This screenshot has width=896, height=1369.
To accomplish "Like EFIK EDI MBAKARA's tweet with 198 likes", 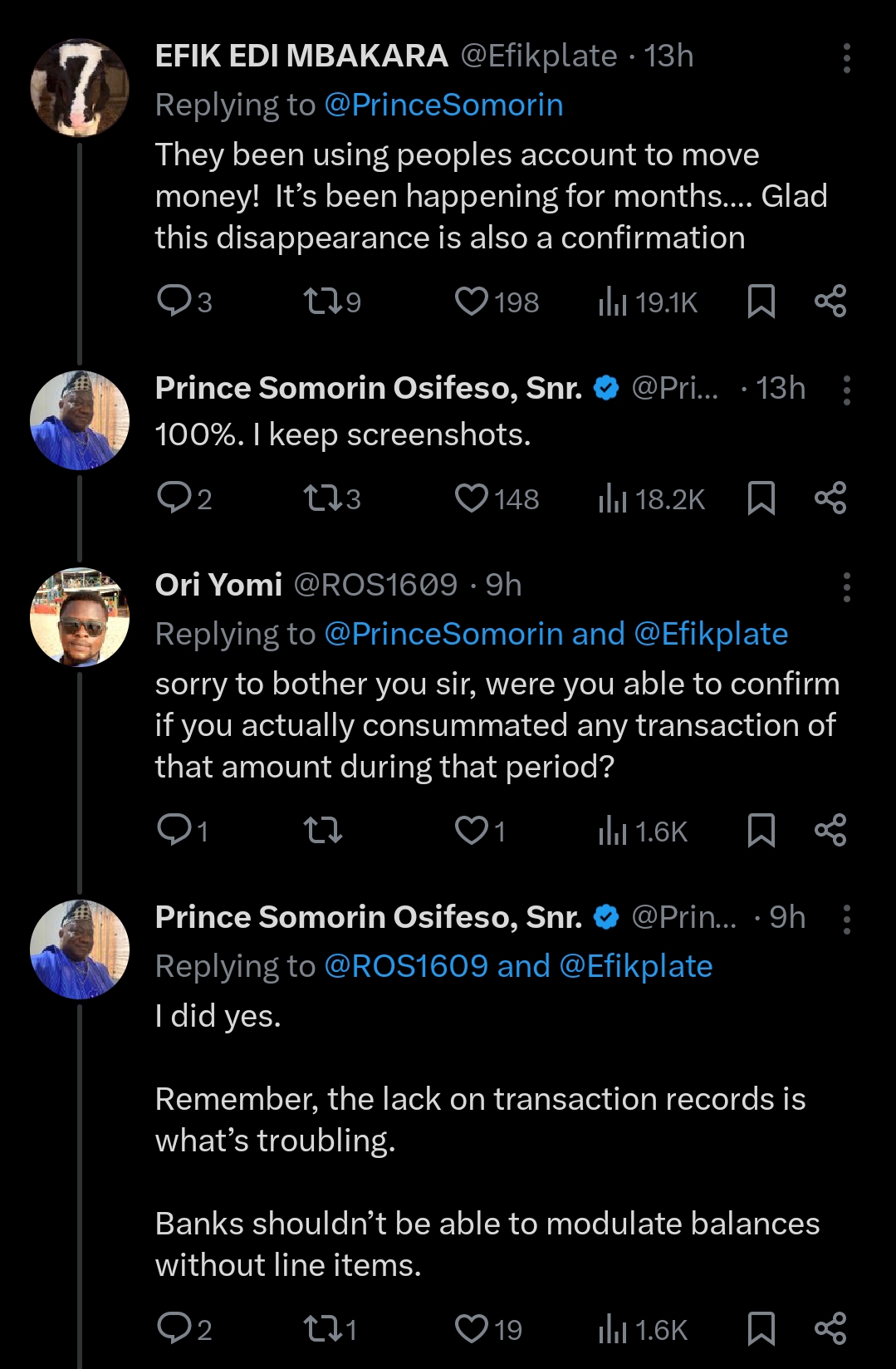I will (x=472, y=301).
